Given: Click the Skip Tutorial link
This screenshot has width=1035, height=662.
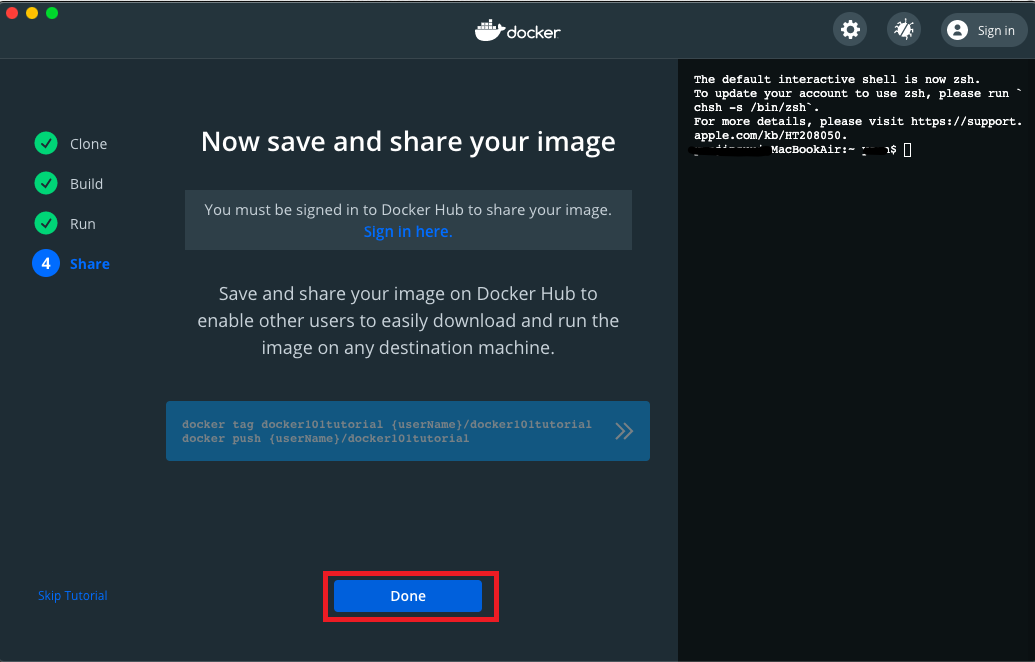Looking at the screenshot, I should tap(73, 595).
